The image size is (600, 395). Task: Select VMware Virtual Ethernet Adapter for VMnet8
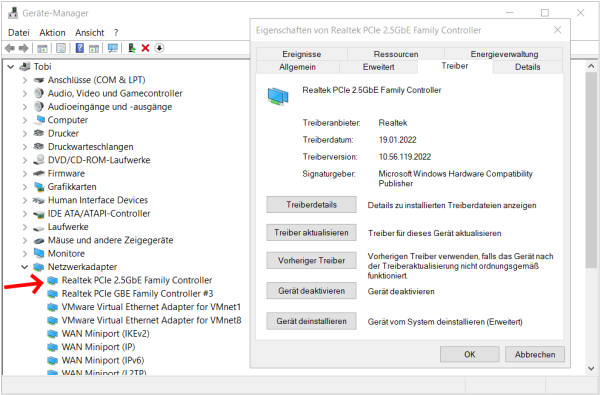[152, 320]
